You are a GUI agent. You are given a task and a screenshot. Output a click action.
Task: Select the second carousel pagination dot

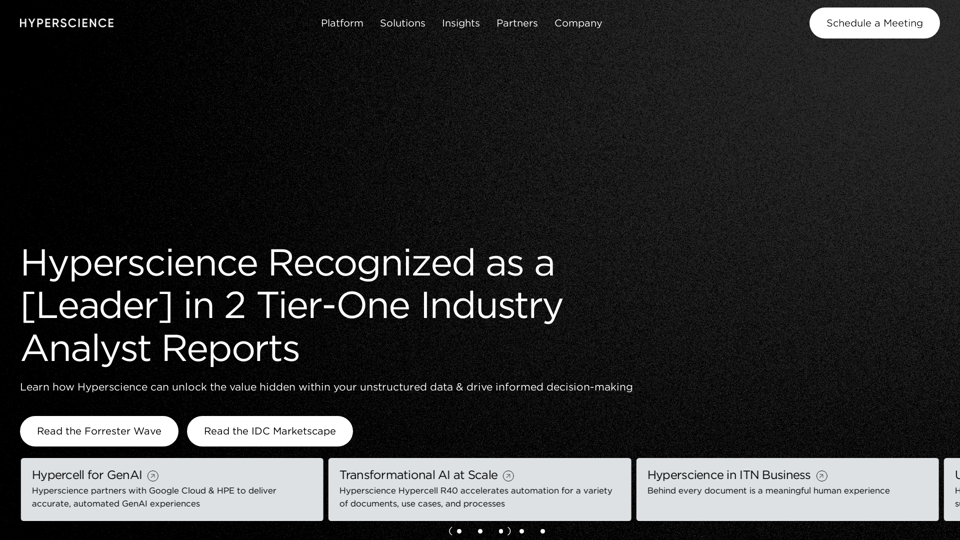(x=480, y=531)
